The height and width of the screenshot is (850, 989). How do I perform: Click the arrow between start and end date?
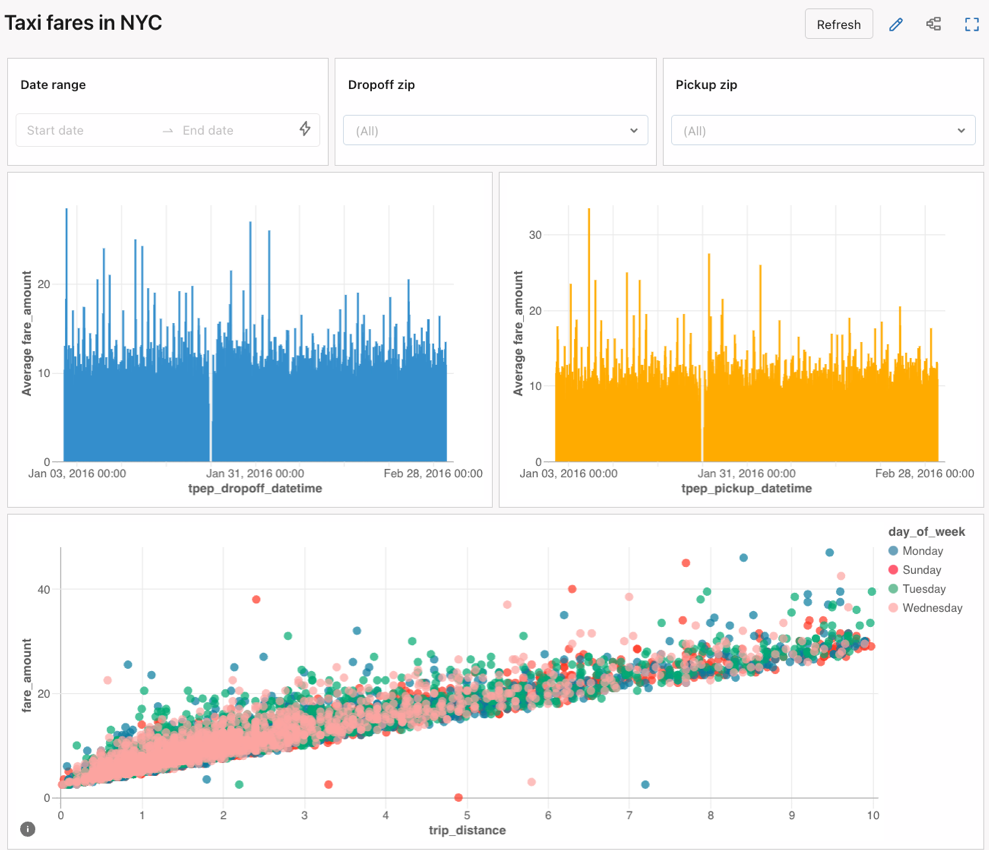pyautogui.click(x=168, y=131)
